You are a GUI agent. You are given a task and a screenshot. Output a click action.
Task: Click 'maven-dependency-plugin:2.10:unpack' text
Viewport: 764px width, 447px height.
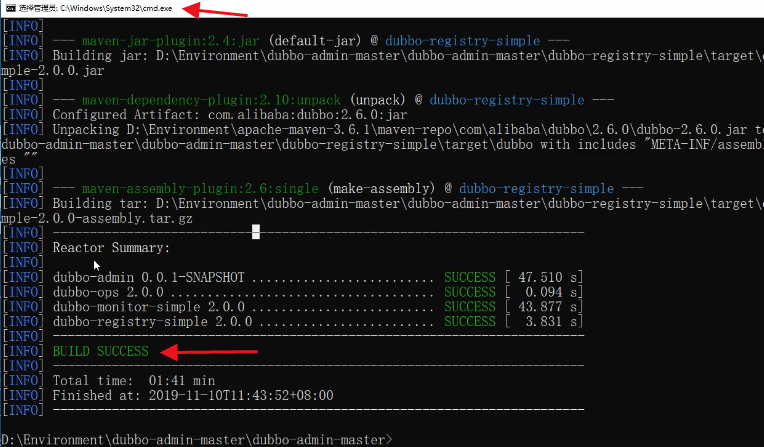[x=211, y=100]
